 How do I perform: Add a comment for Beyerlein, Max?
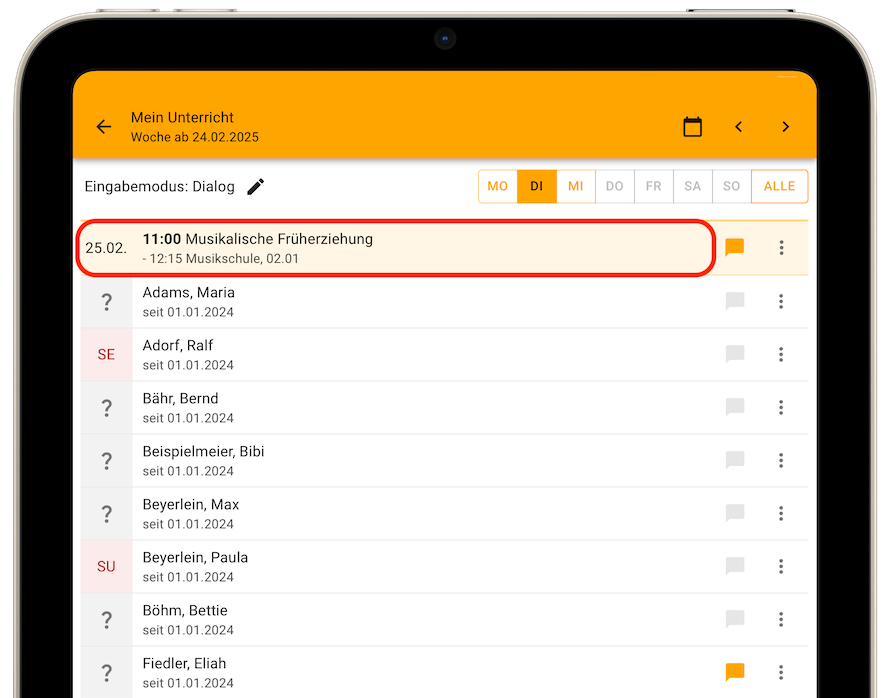coord(735,512)
